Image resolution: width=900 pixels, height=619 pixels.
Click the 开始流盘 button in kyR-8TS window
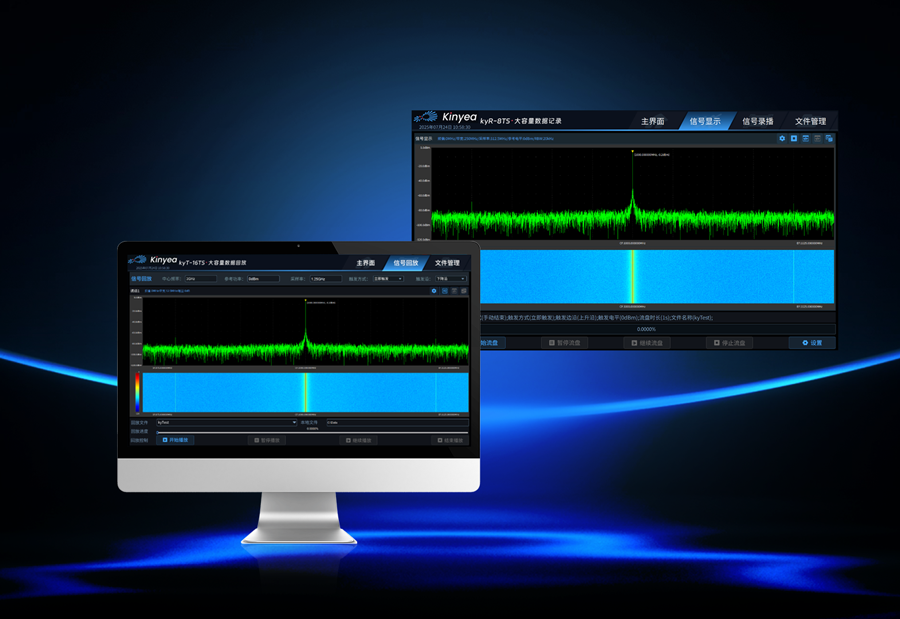492,343
